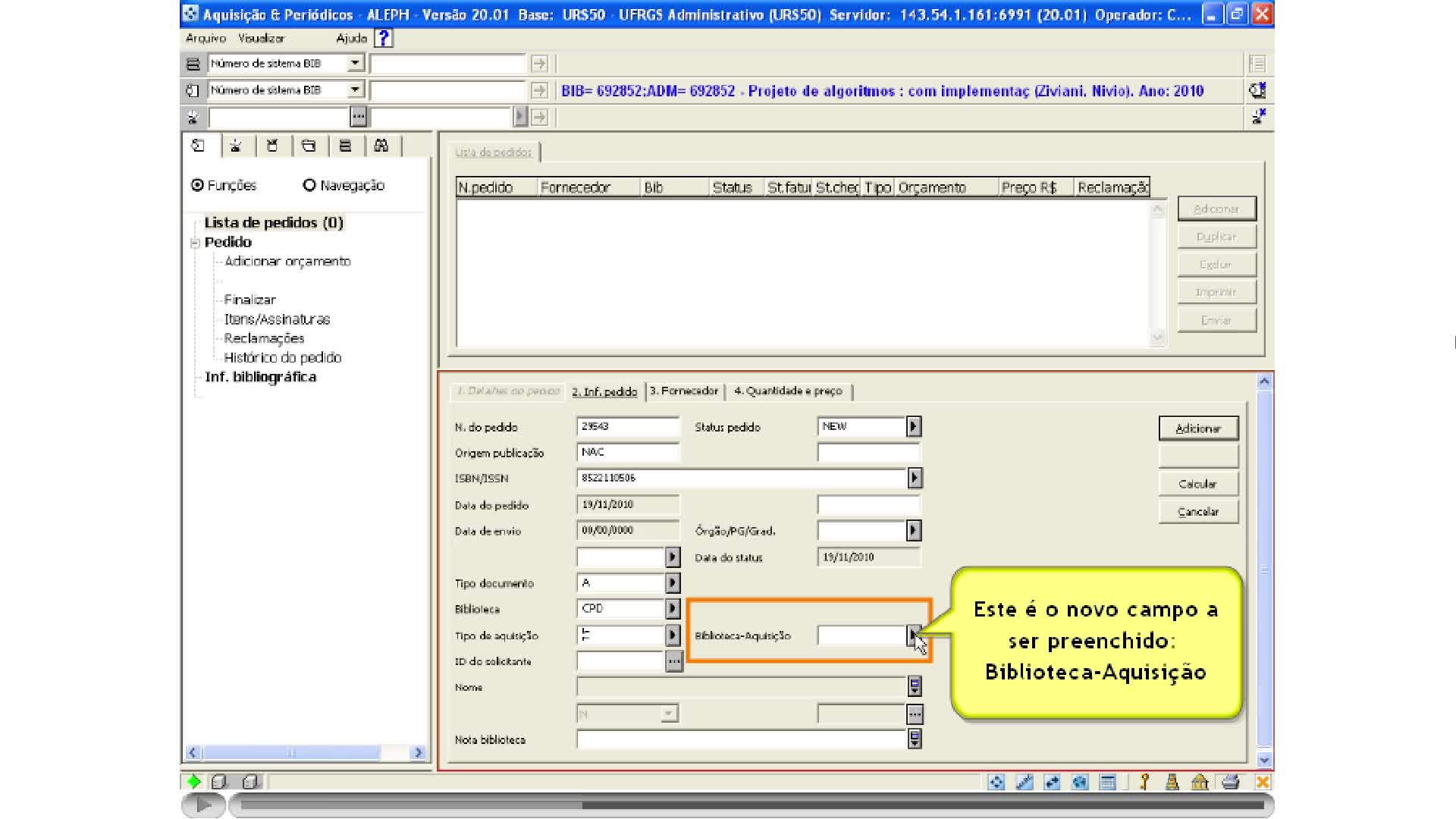Click the building icon in bottom toolbar
Viewport: 1456px width, 819px height.
[x=1200, y=782]
